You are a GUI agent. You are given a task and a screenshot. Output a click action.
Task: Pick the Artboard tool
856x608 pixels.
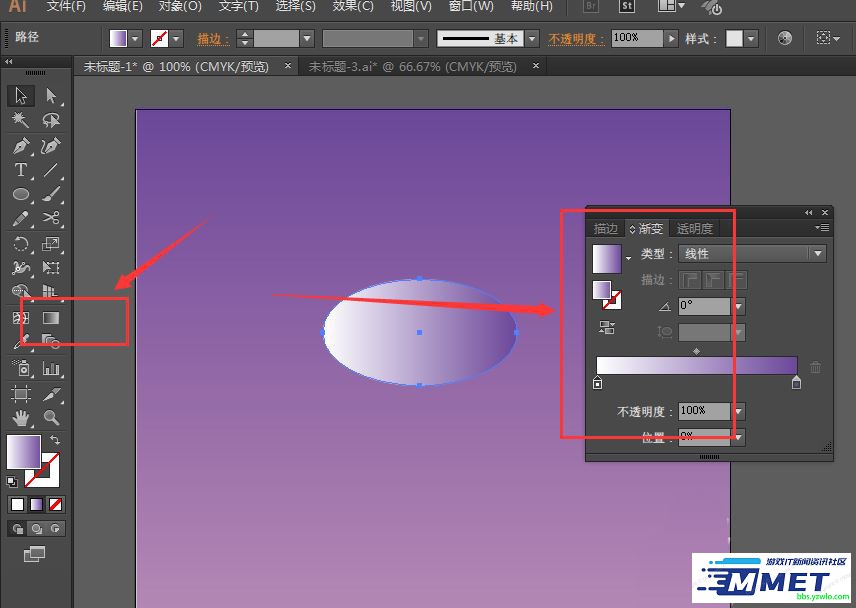[x=21, y=394]
